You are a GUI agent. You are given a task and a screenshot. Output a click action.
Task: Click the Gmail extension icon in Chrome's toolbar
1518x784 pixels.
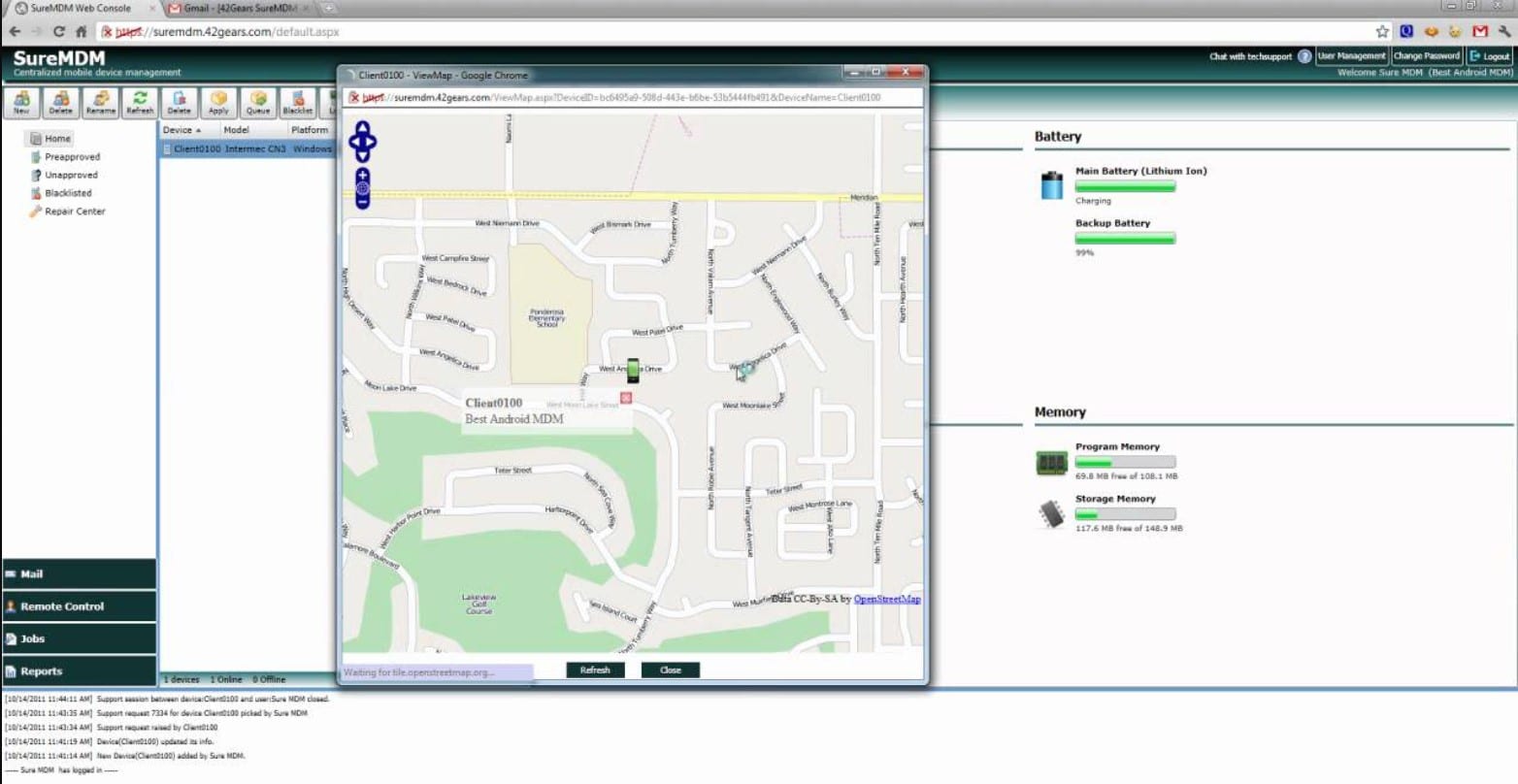click(x=1480, y=32)
